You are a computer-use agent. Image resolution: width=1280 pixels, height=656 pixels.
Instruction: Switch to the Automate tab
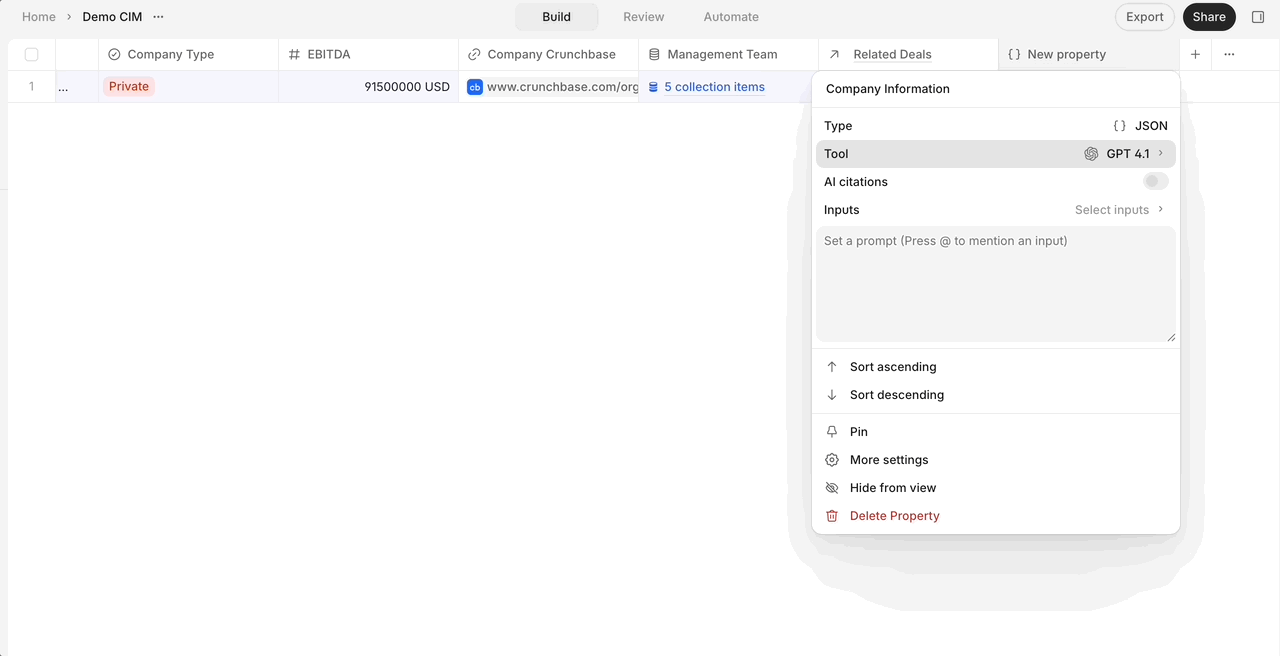[x=731, y=17]
